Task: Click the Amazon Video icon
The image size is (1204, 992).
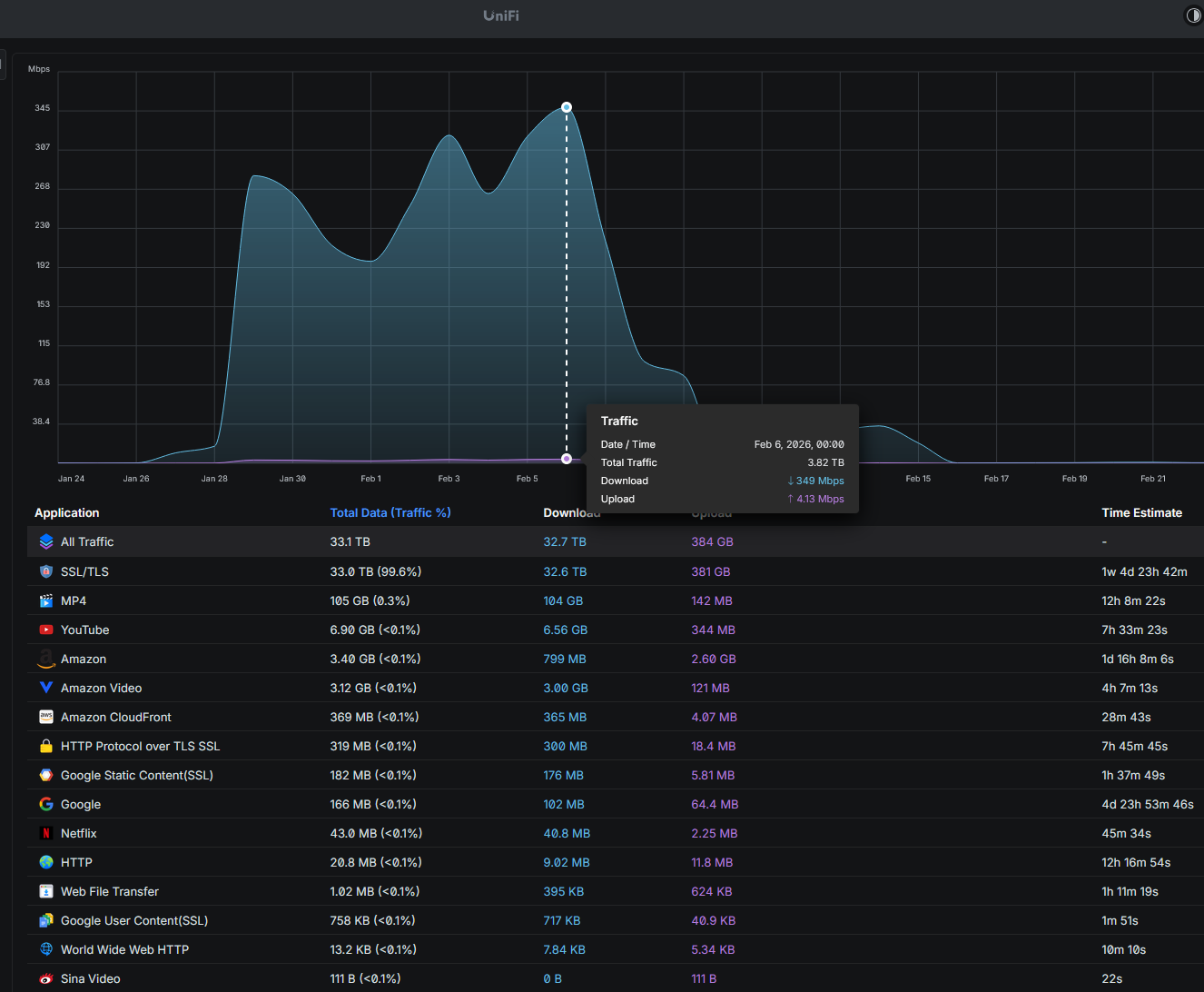Action: pos(46,688)
